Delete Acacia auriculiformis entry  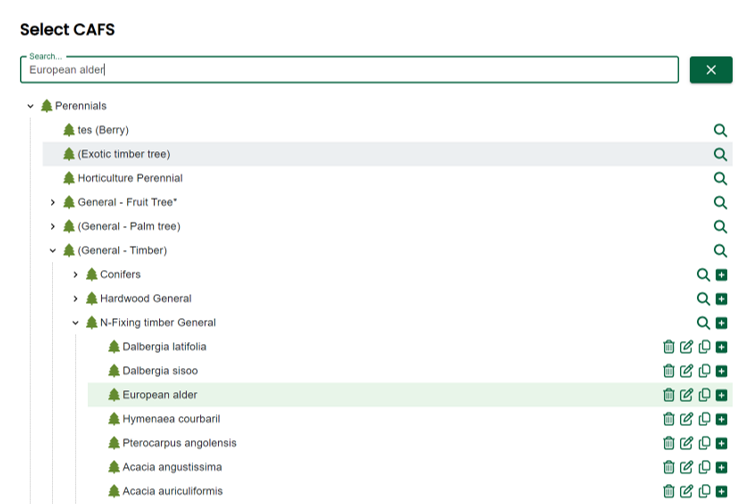668,491
